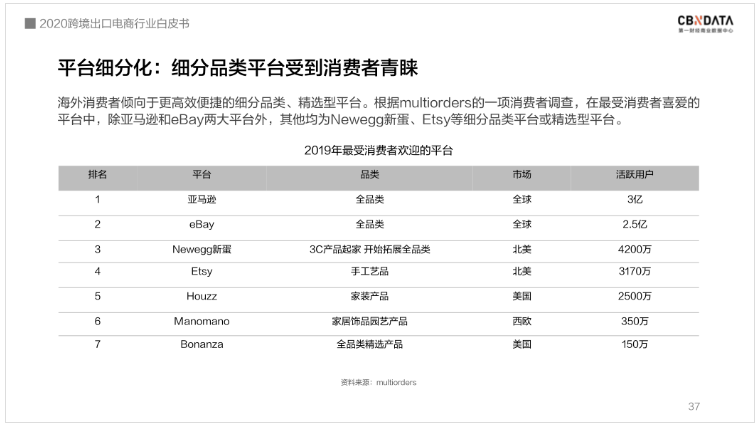Select the Manomano platform cell
Image resolution: width=755 pixels, height=425 pixels.
201,321
